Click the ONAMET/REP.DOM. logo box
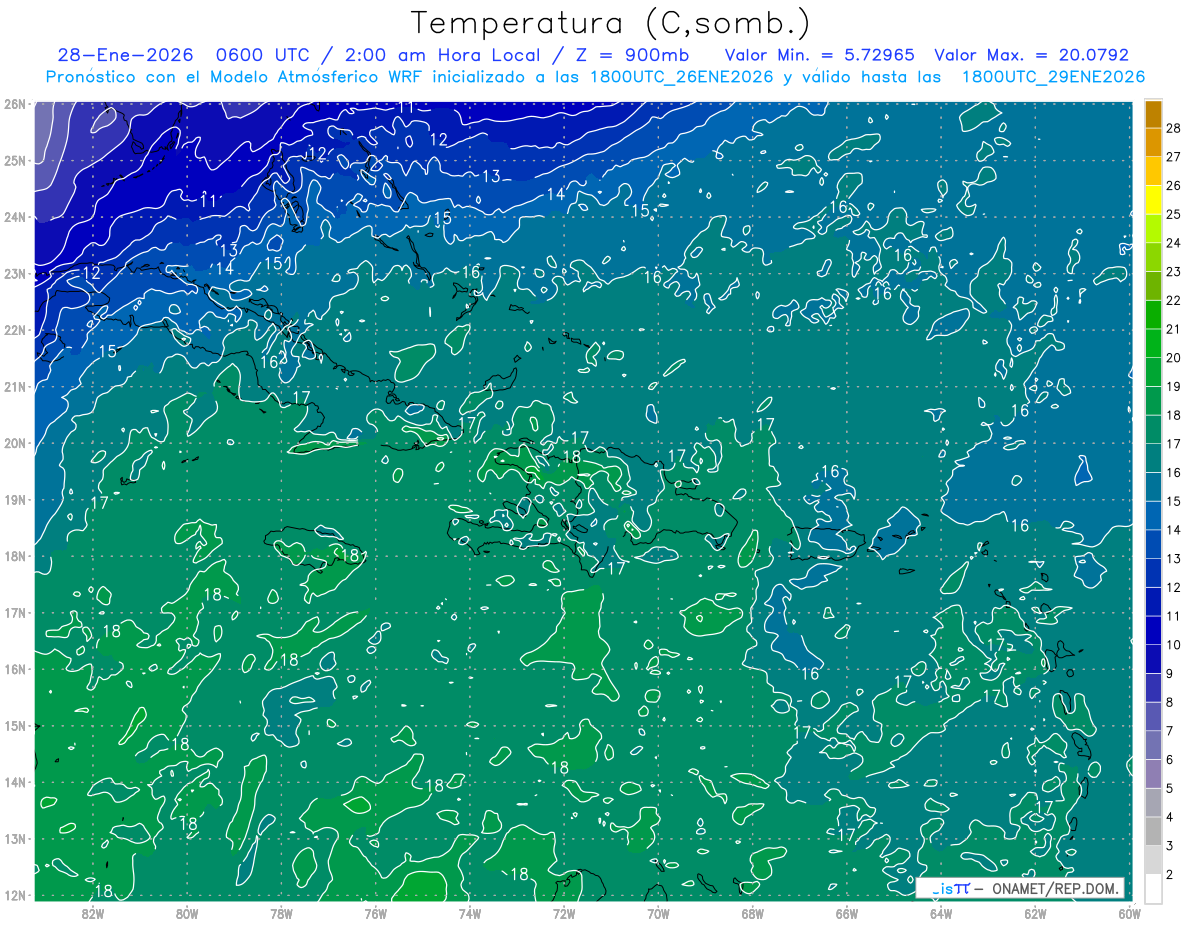1200x927 pixels. click(x=1019, y=888)
